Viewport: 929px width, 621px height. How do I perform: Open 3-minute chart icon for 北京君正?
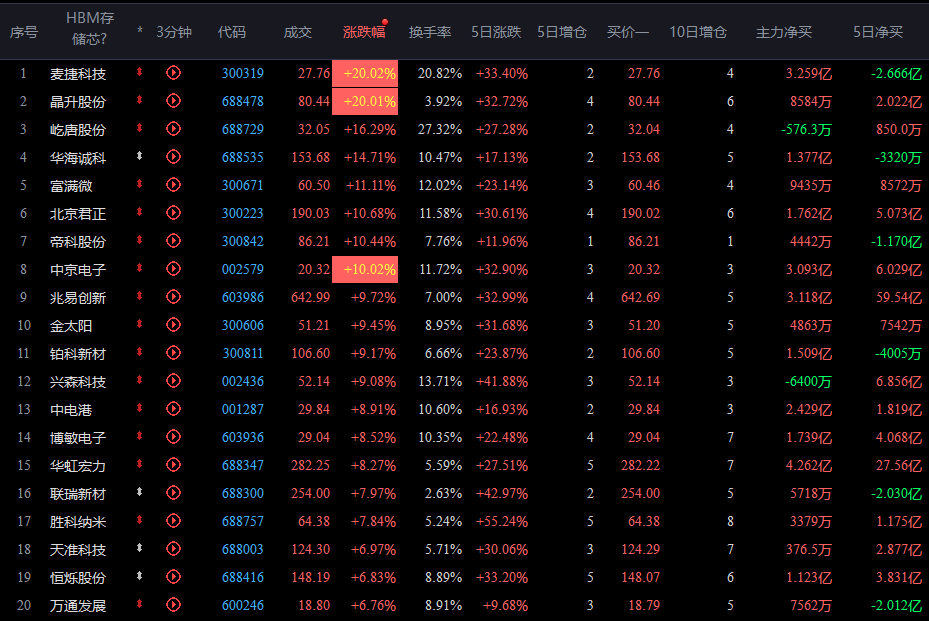click(173, 213)
